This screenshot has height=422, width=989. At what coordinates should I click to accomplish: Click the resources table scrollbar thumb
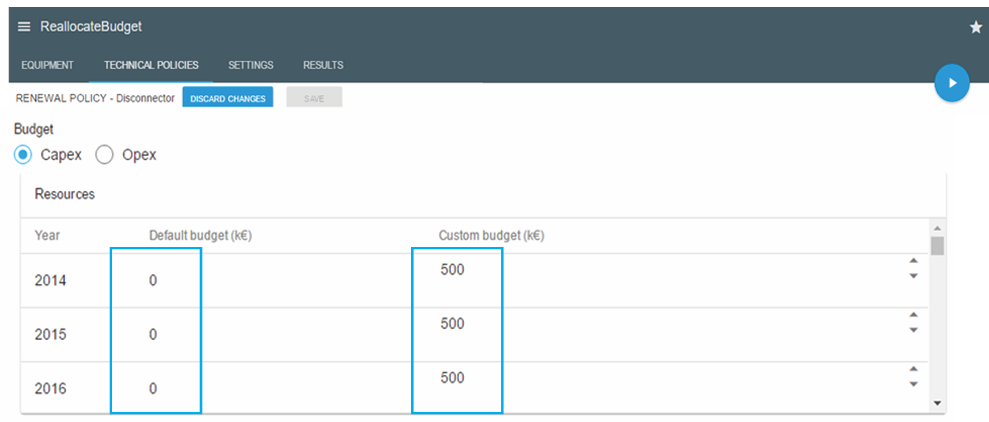(x=937, y=246)
